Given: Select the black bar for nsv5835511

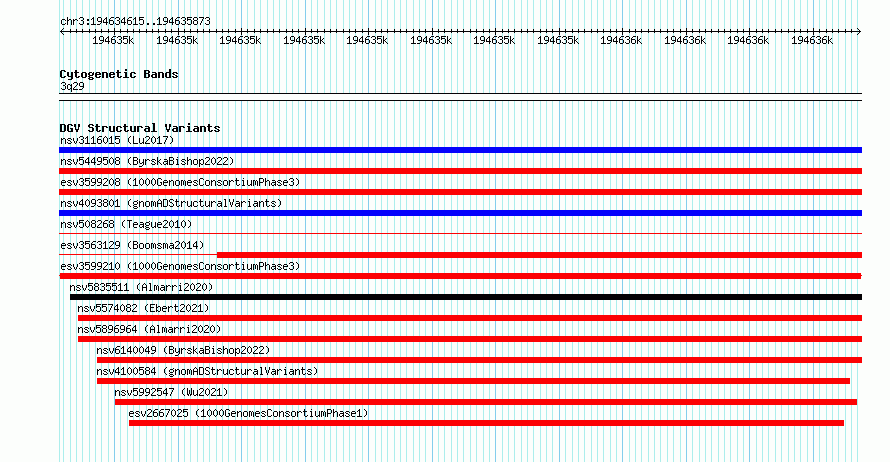Looking at the screenshot, I should (466, 297).
